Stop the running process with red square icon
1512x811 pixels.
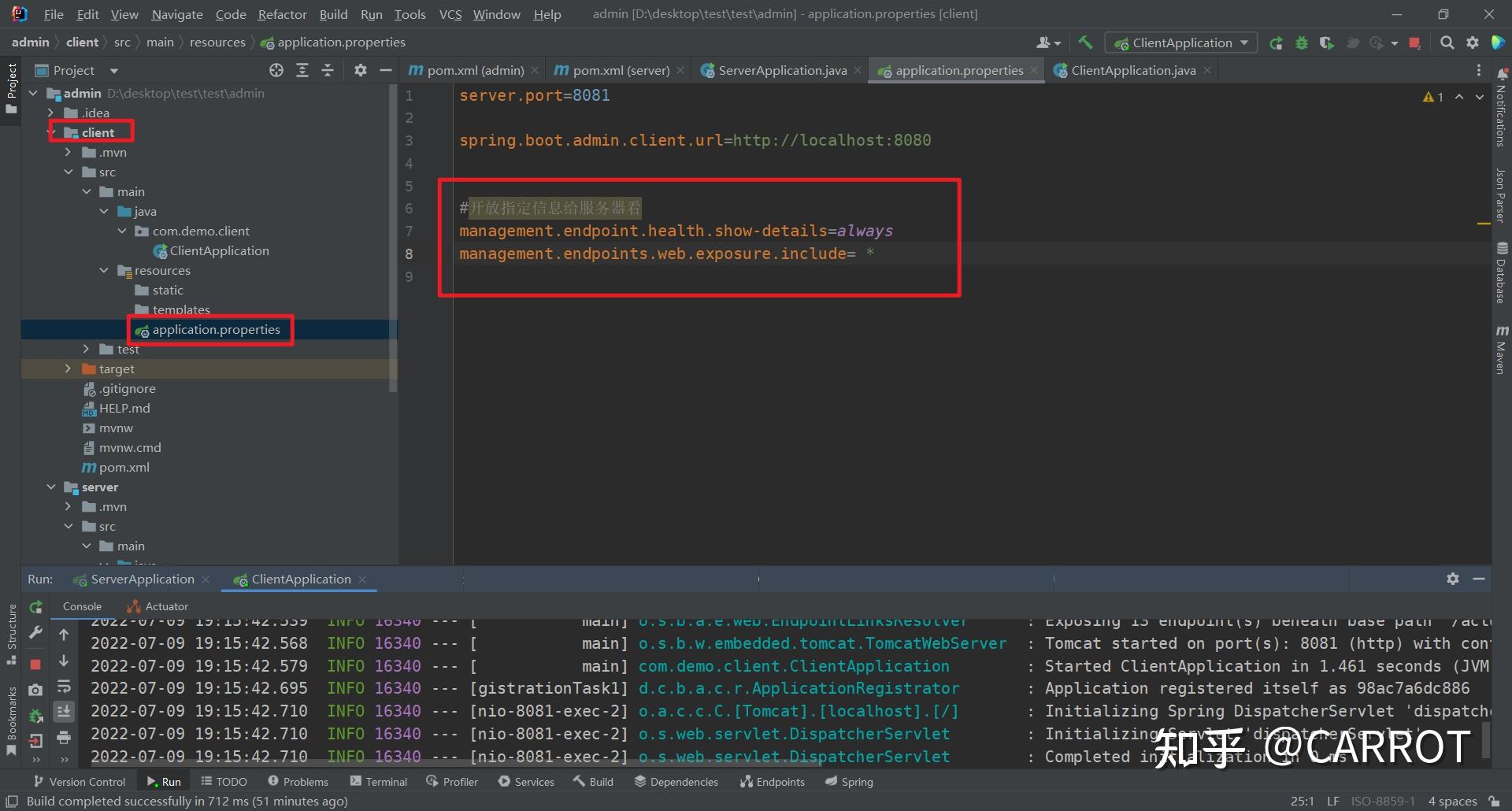[35, 664]
